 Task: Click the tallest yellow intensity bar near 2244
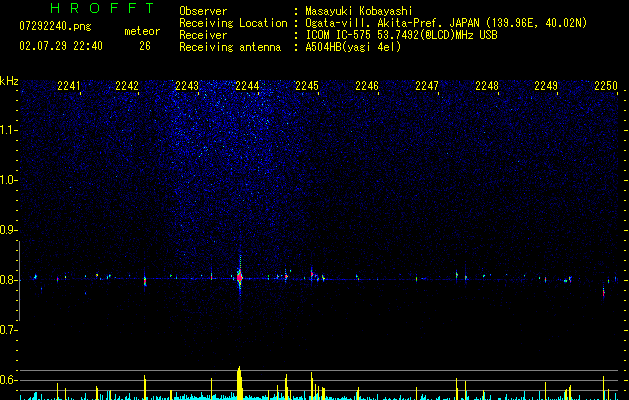[x=239, y=383]
